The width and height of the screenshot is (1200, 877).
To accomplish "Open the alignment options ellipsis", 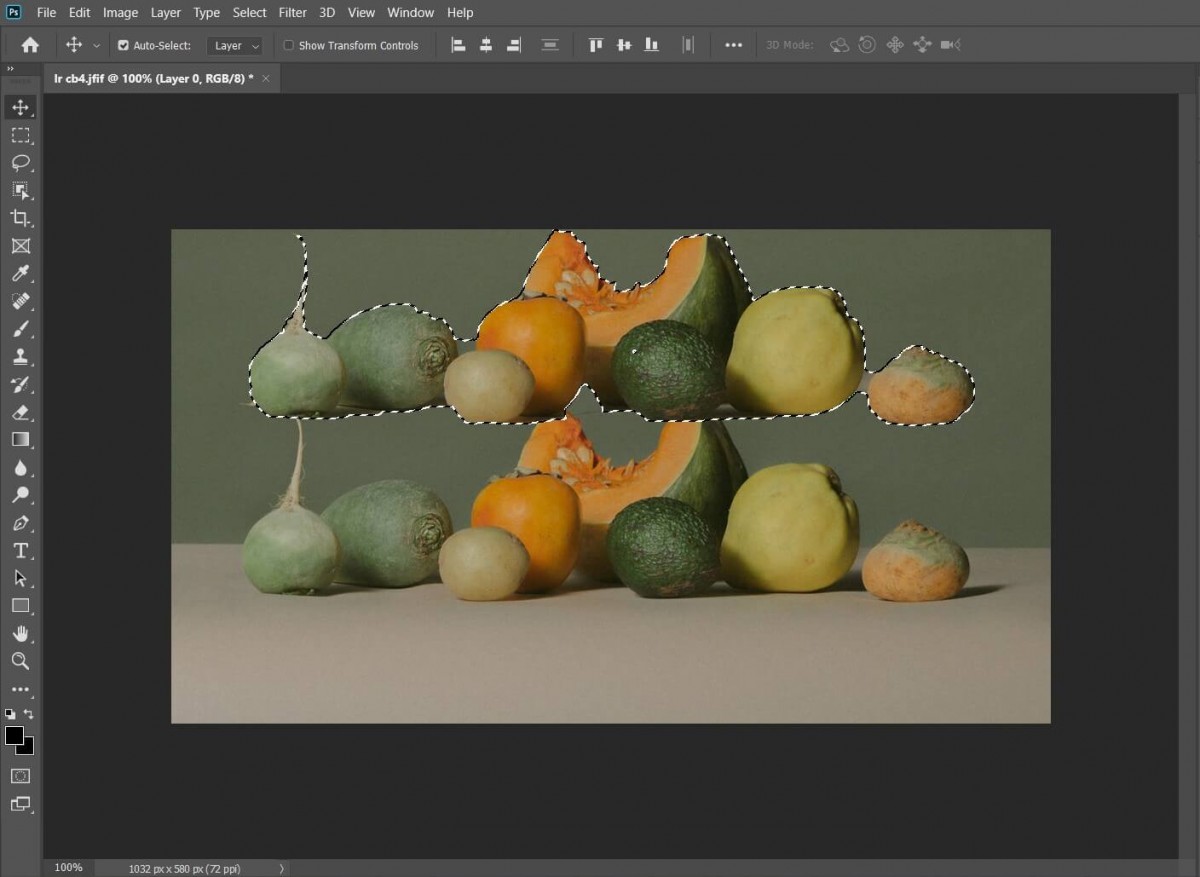I will click(733, 45).
